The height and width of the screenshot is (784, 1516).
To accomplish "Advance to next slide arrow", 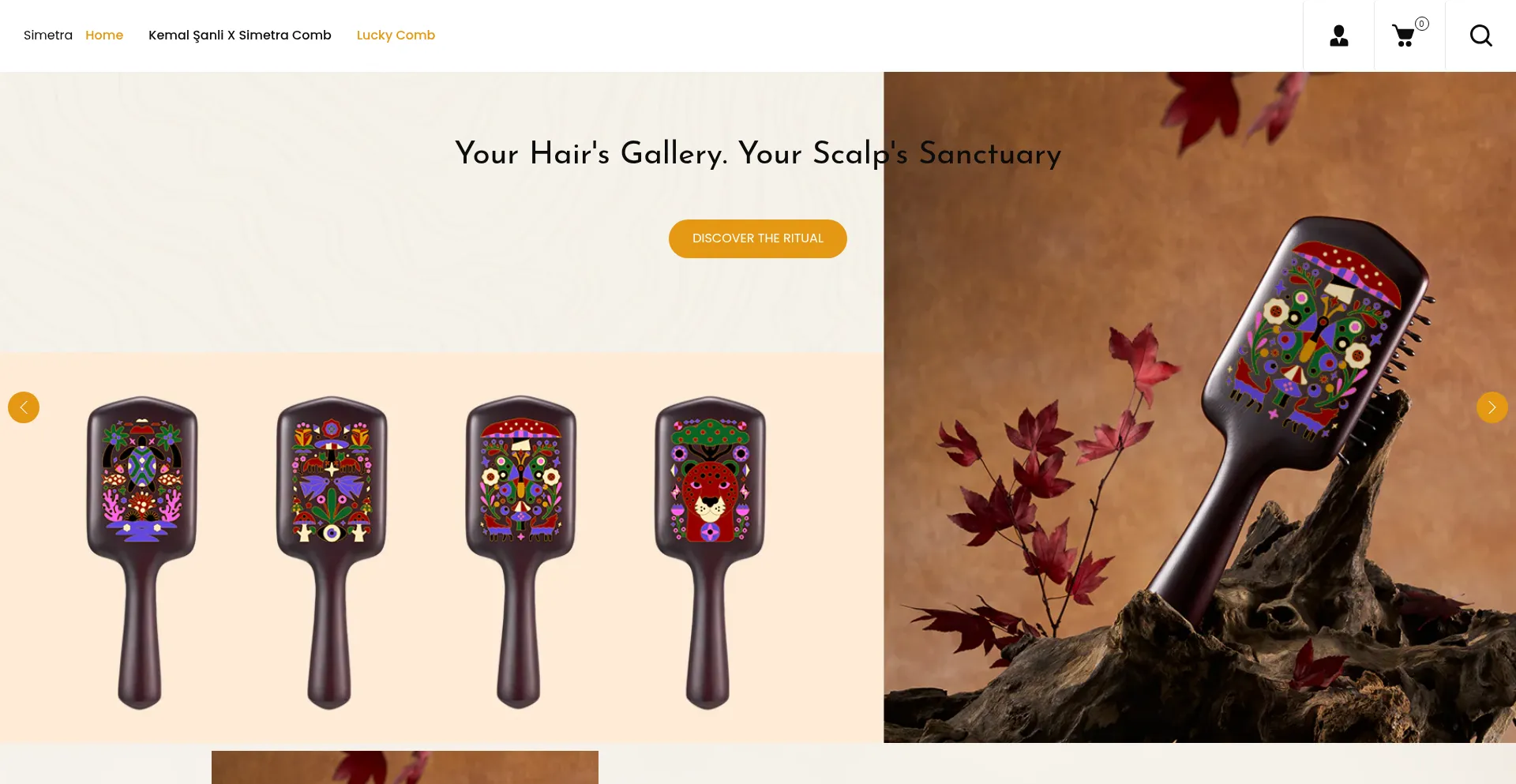I will point(1492,407).
